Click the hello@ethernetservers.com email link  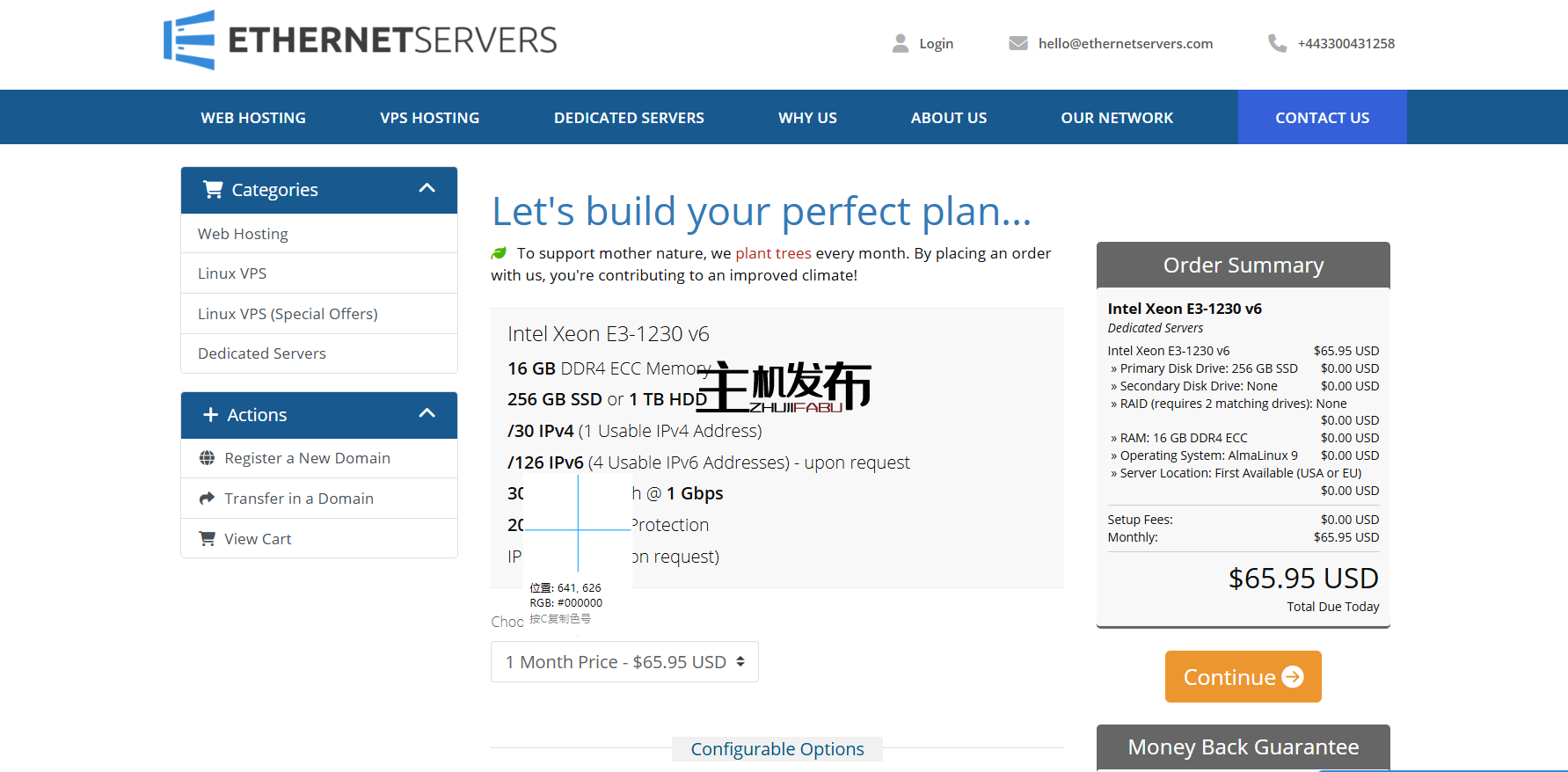tap(1126, 43)
